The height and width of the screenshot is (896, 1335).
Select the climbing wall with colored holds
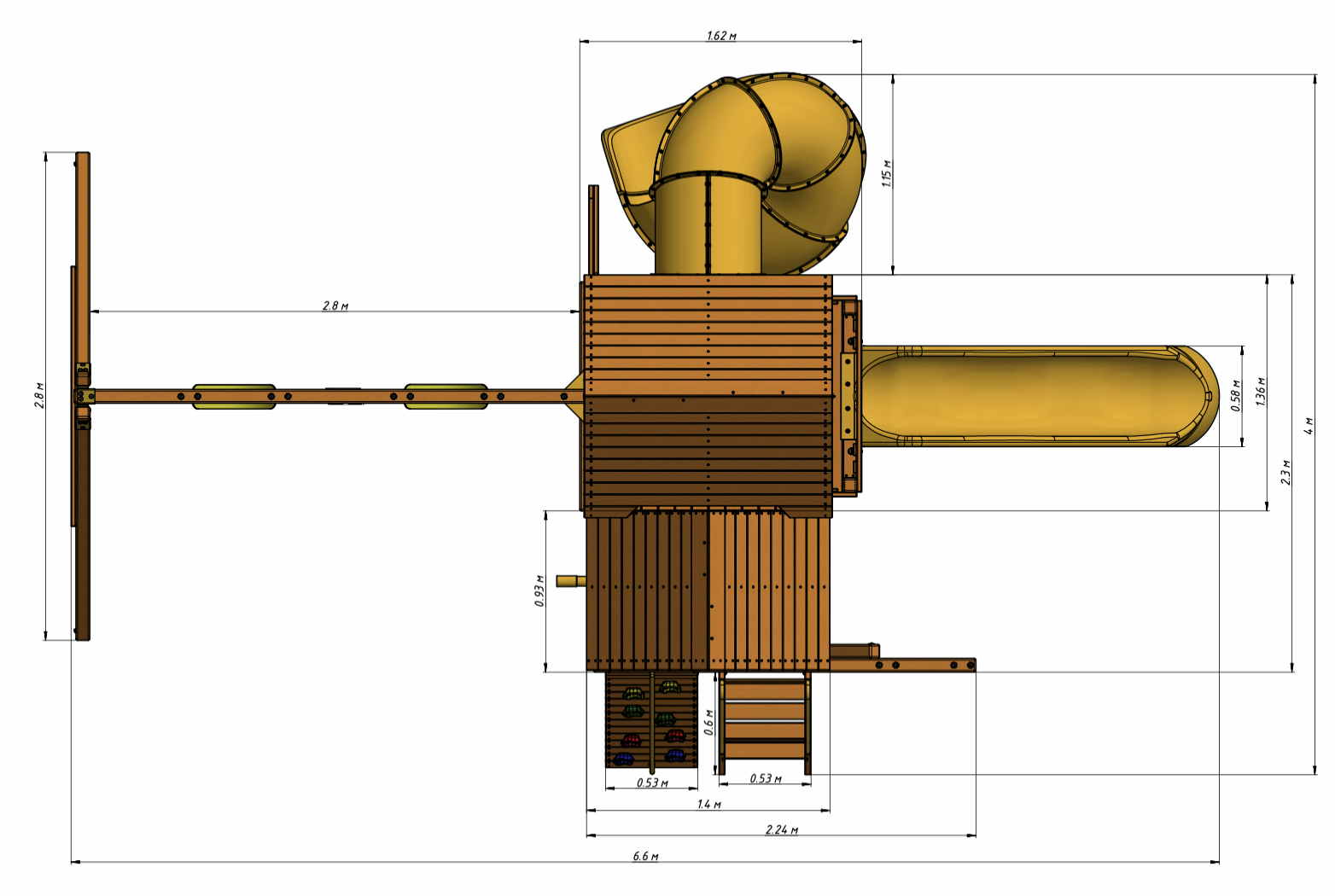click(651, 720)
